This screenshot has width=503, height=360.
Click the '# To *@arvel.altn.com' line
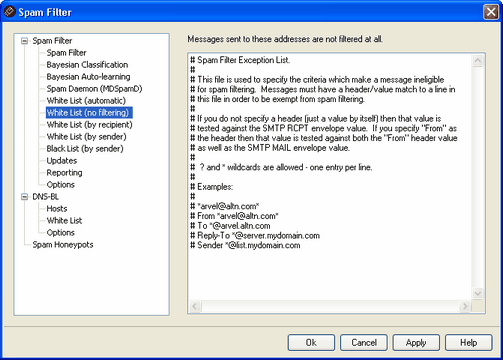pos(230,226)
